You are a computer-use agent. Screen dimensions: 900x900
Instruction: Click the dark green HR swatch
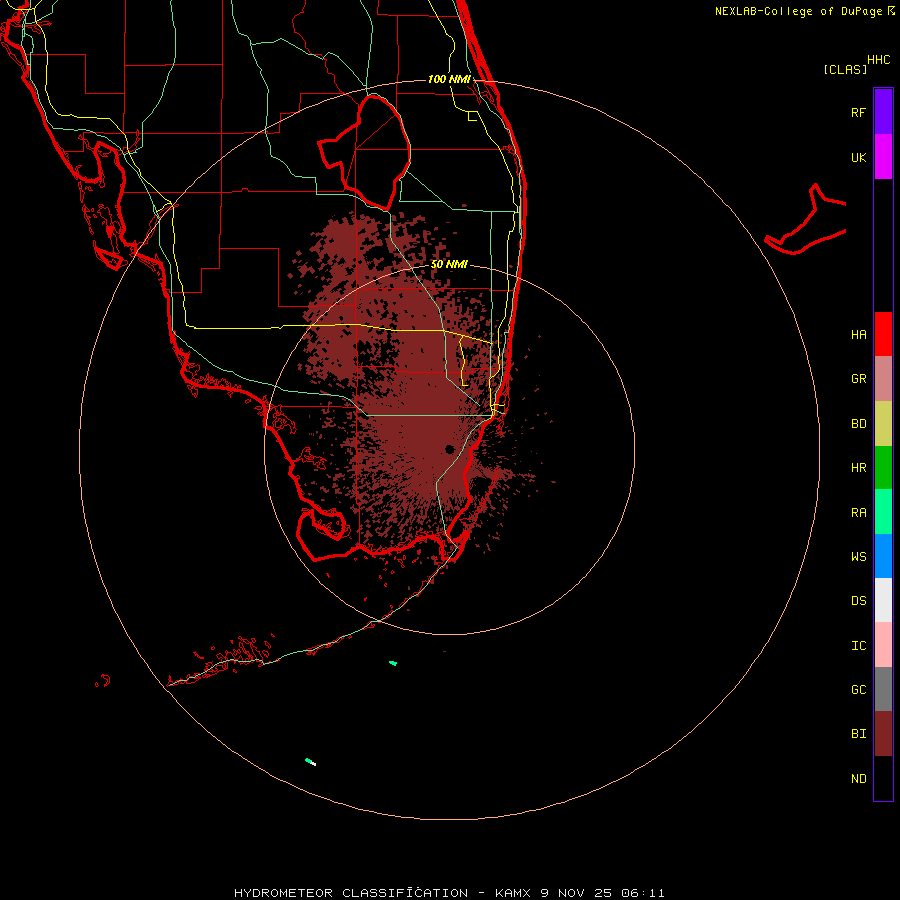pos(883,468)
